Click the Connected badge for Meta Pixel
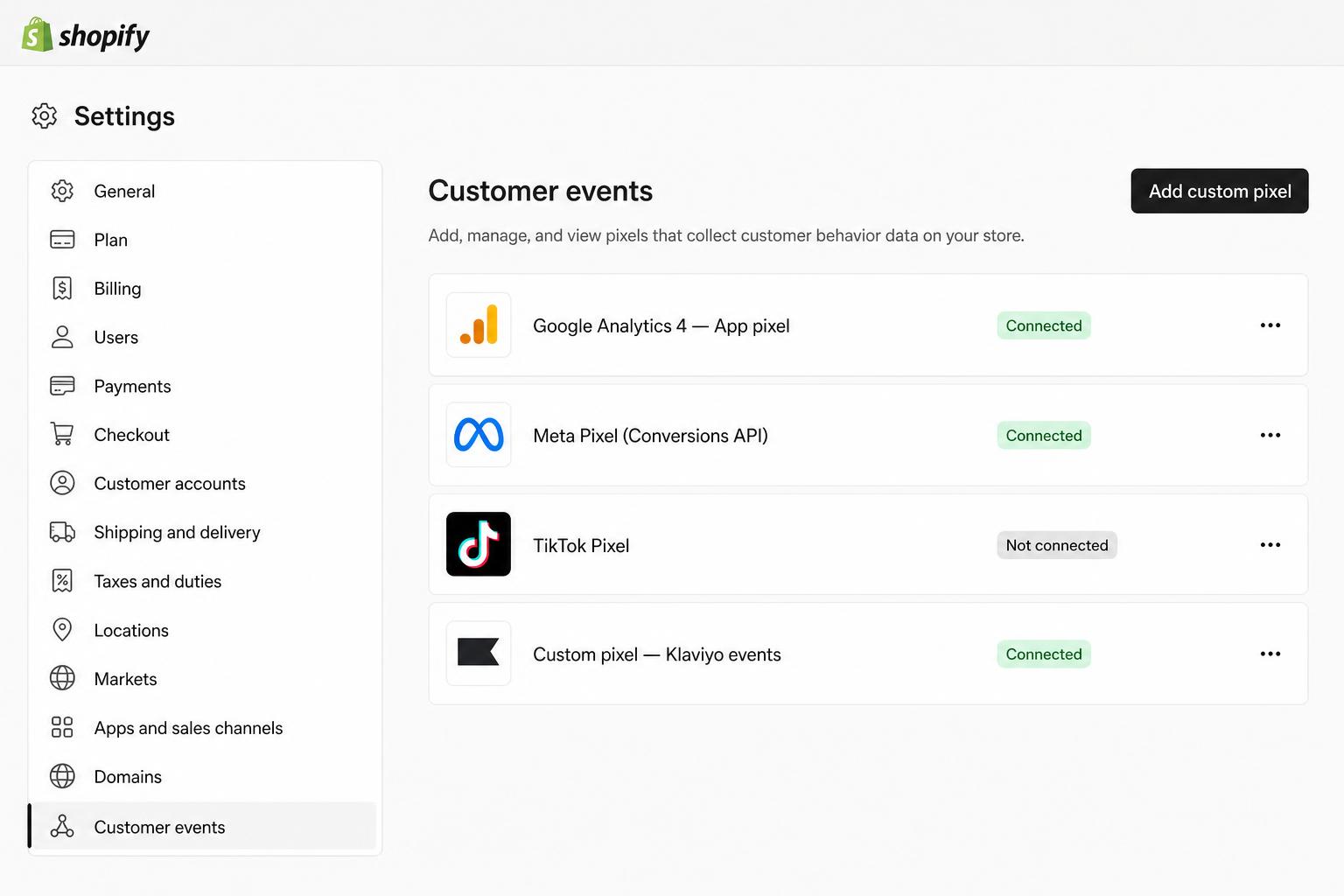This screenshot has height=896, width=1344. click(x=1044, y=435)
